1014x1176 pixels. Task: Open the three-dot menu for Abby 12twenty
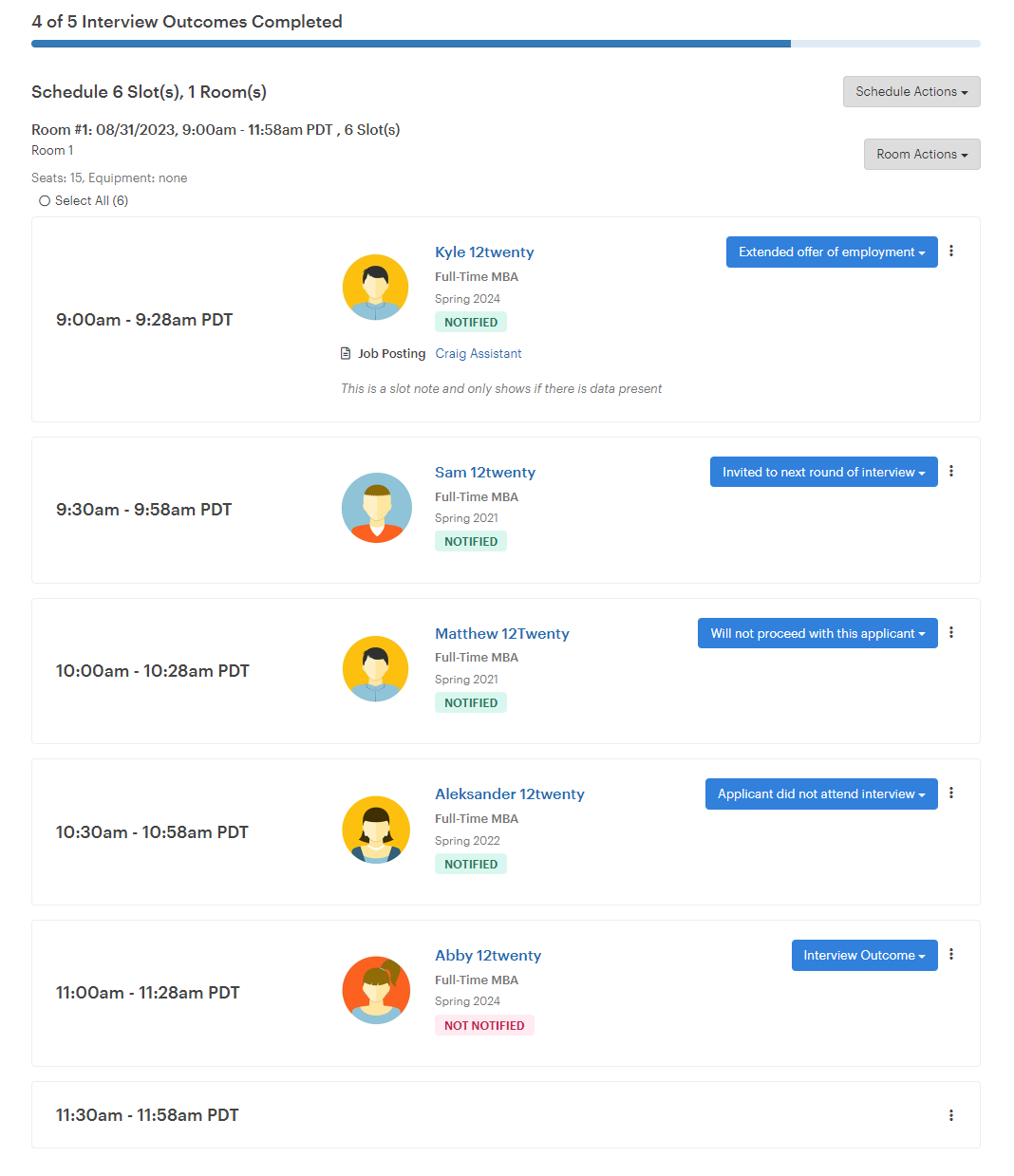pyautogui.click(x=951, y=955)
